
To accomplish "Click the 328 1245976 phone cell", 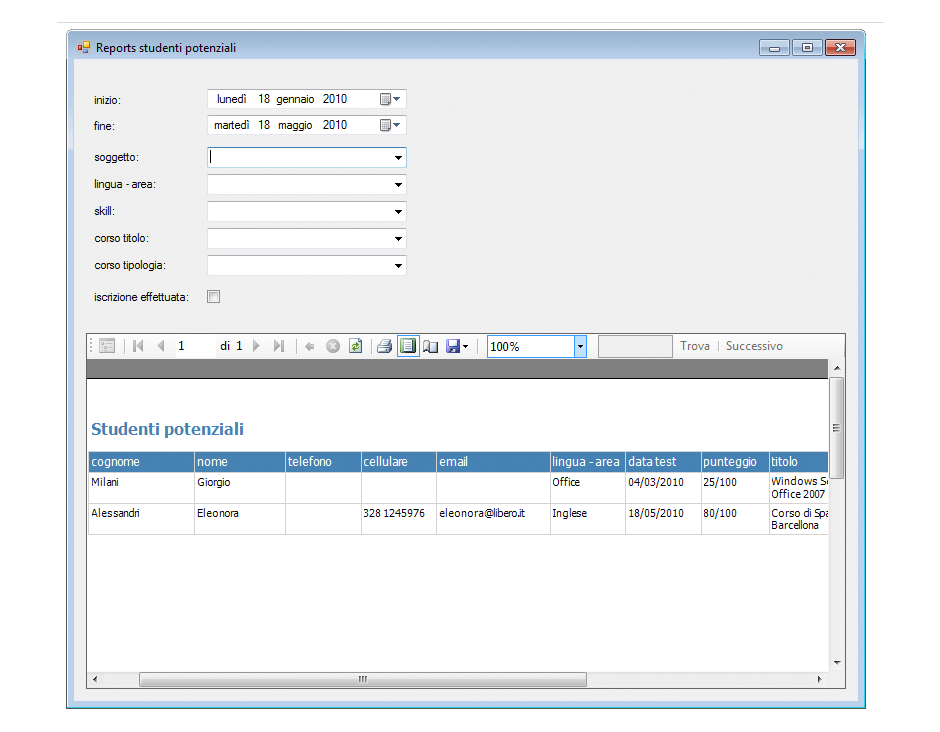I will (x=399, y=519).
